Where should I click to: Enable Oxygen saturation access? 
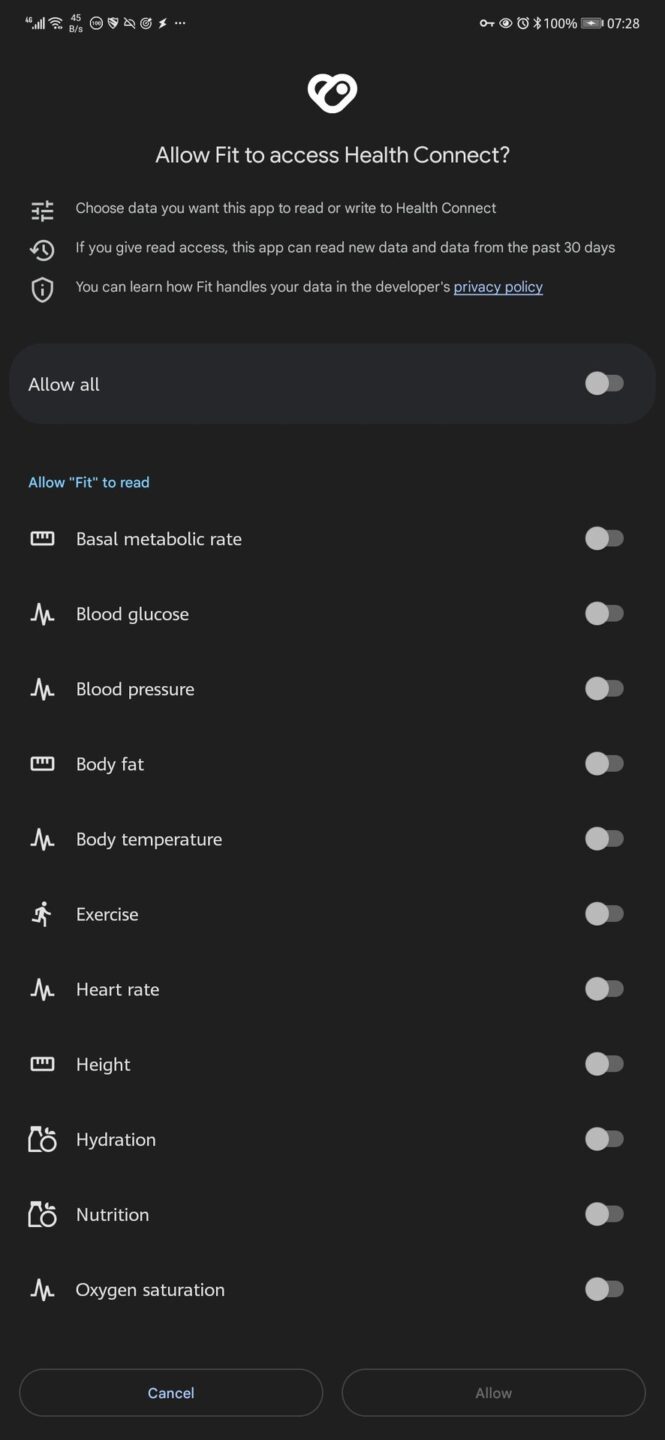click(x=604, y=1289)
